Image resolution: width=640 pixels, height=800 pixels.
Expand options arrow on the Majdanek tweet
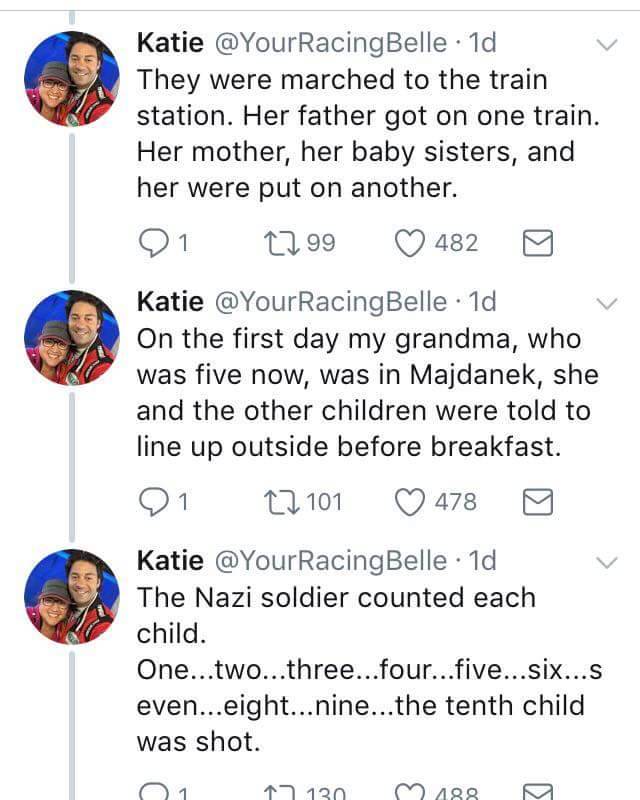[x=606, y=303]
